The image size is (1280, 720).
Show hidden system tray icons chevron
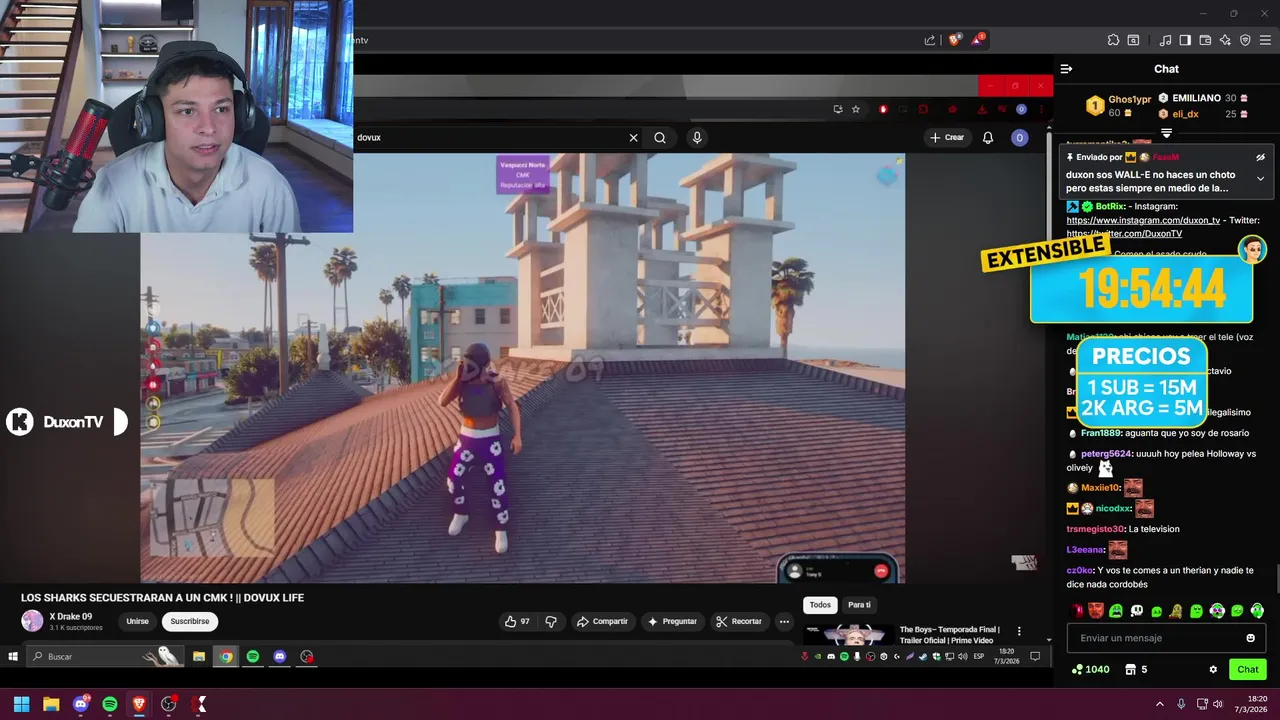click(x=1160, y=704)
